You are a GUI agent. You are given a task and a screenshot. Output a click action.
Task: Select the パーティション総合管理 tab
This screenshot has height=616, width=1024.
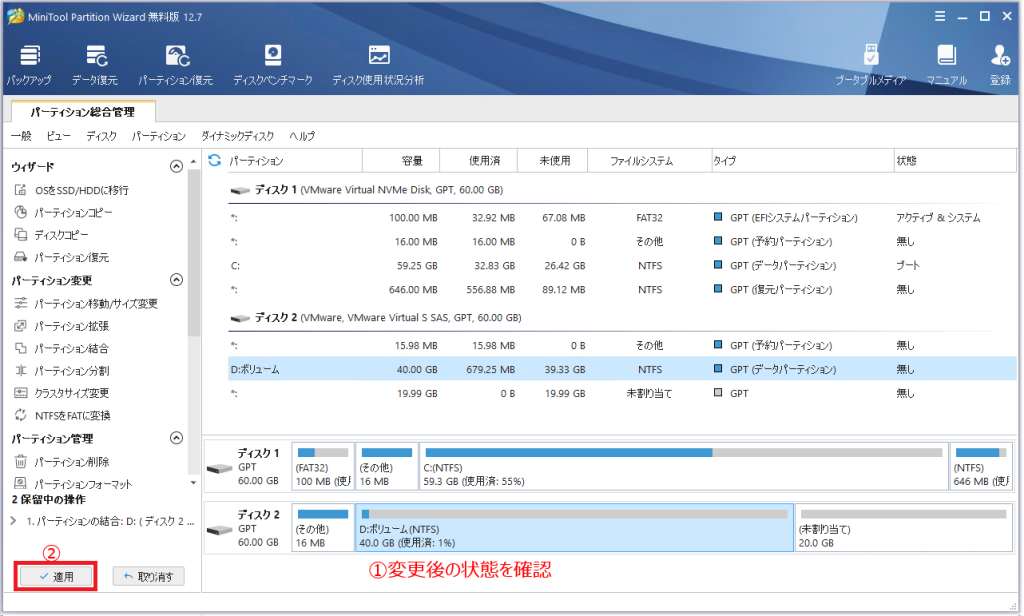coord(83,112)
